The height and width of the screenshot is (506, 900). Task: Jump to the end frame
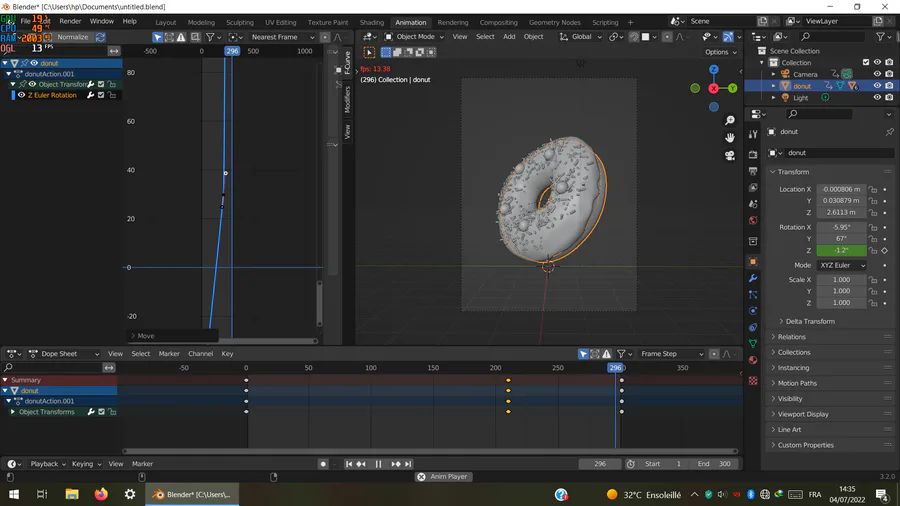[410, 464]
